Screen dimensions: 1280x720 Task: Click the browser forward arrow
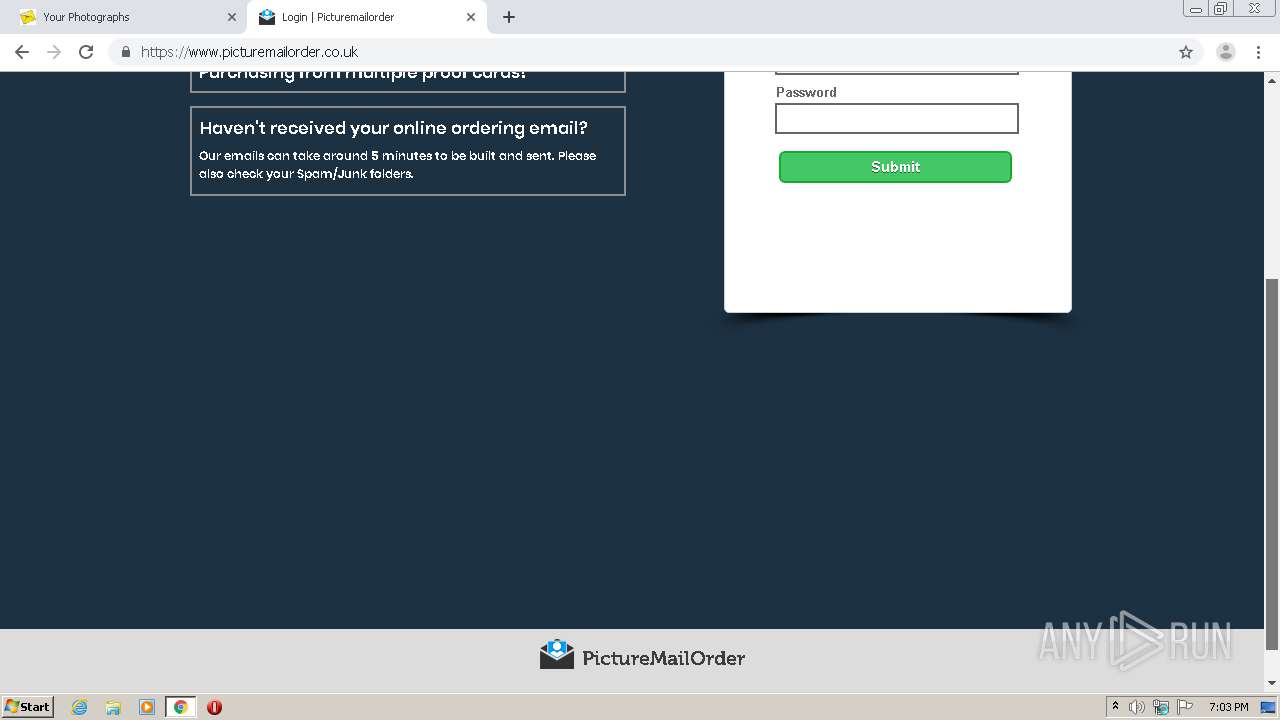click(54, 52)
